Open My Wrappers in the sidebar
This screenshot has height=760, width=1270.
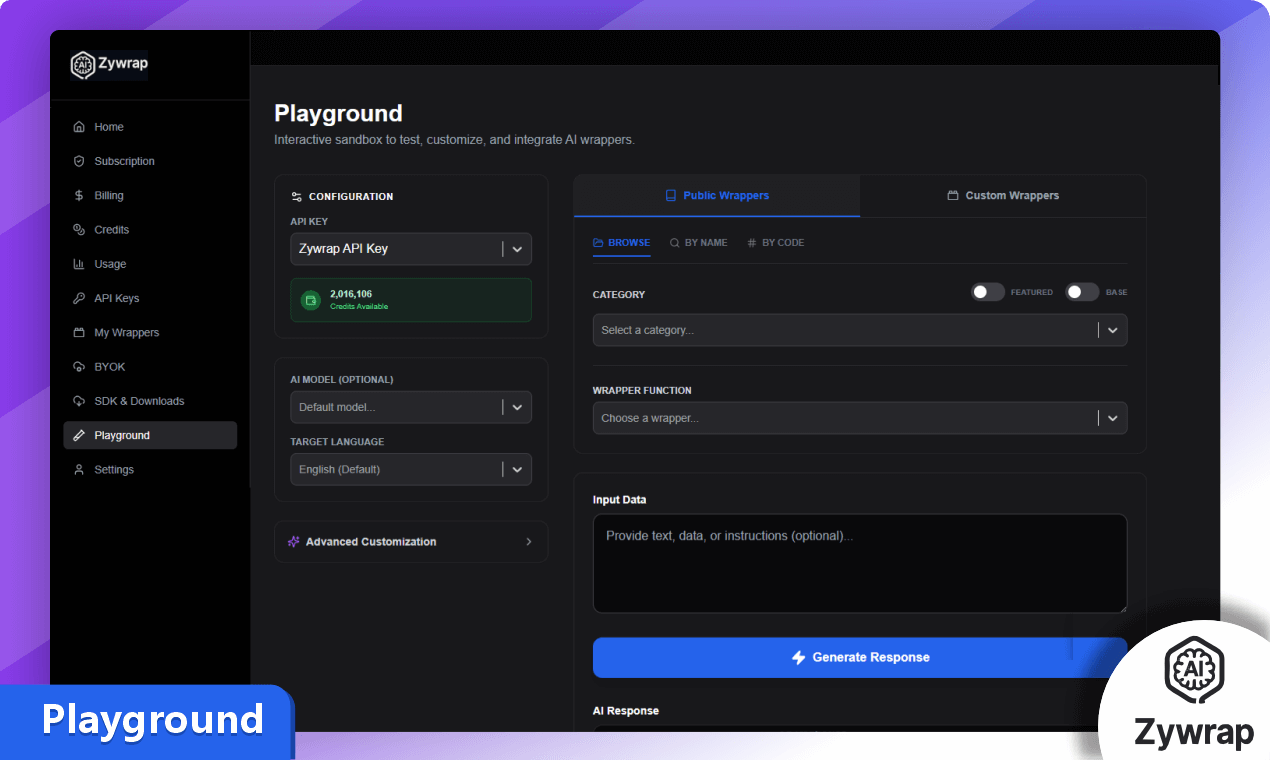150,332
